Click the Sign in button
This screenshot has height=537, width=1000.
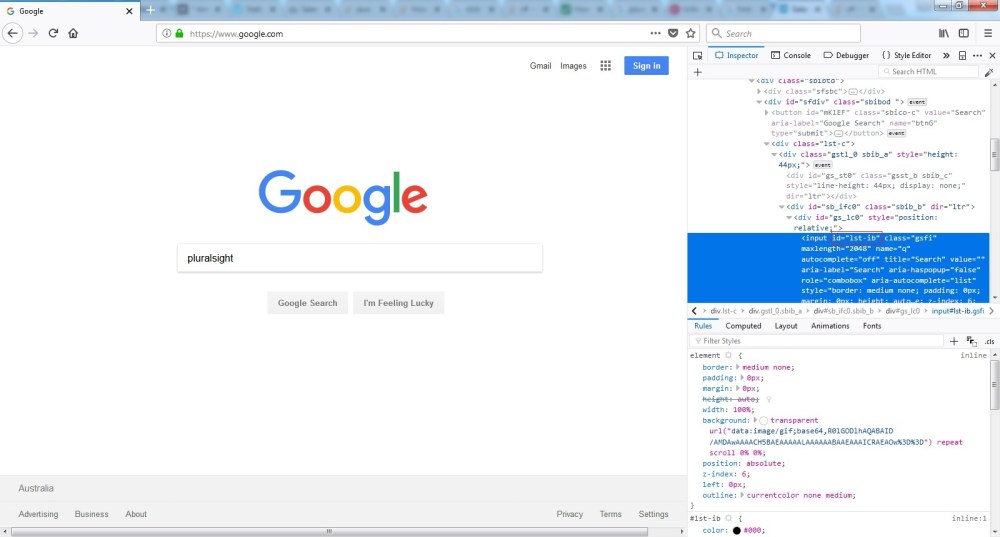click(x=646, y=66)
